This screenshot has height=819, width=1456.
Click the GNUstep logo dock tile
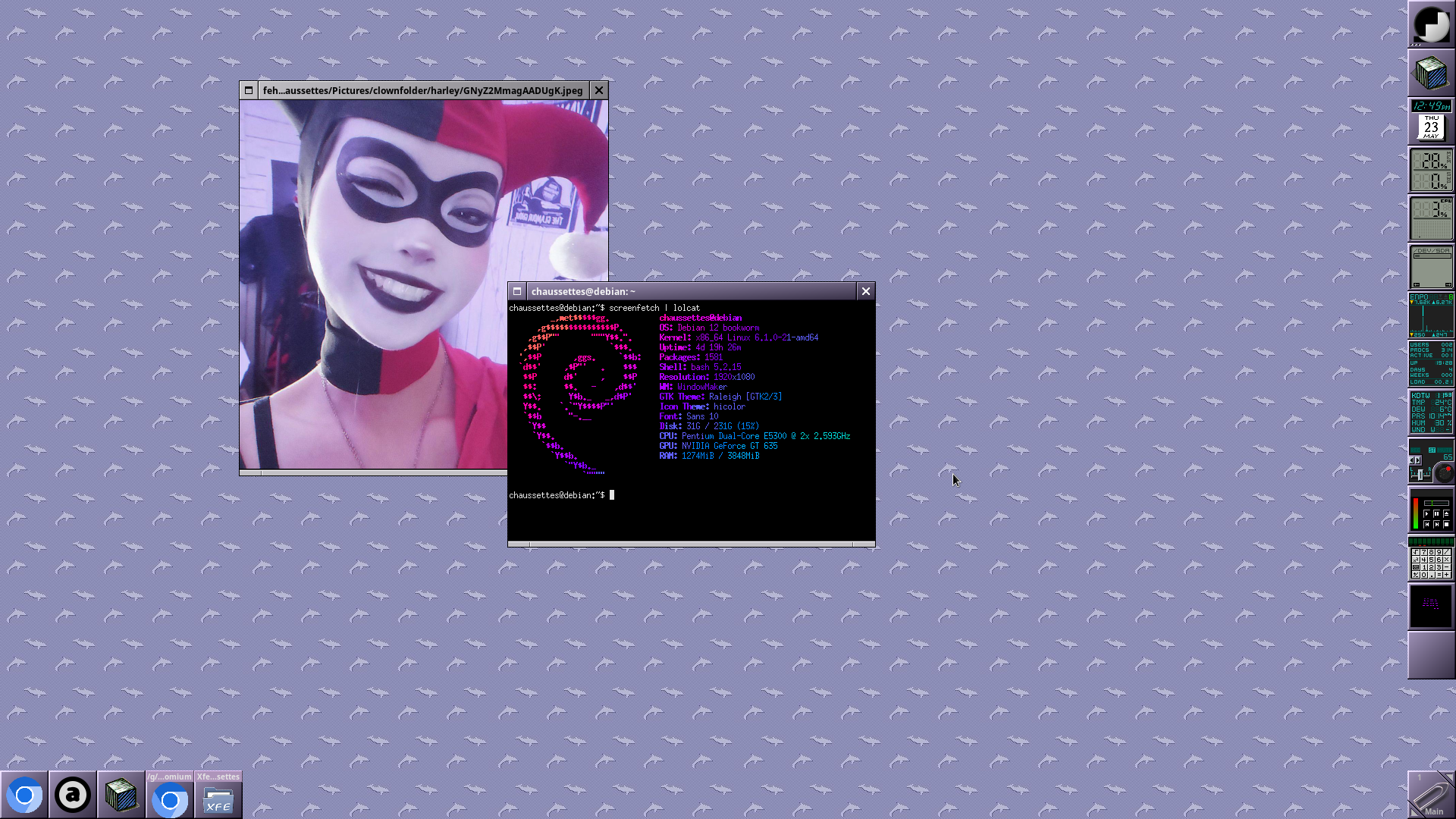pyautogui.click(x=1431, y=24)
